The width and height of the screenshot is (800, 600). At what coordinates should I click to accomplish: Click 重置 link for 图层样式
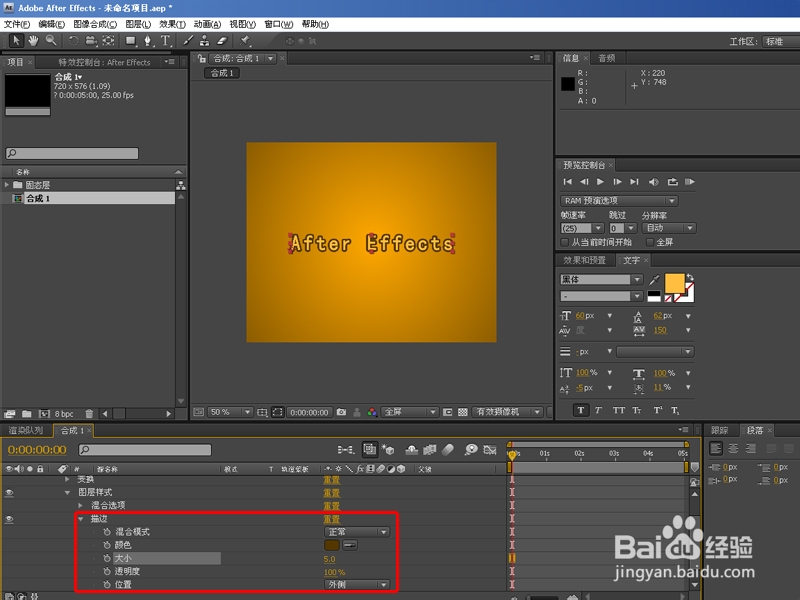(x=332, y=493)
